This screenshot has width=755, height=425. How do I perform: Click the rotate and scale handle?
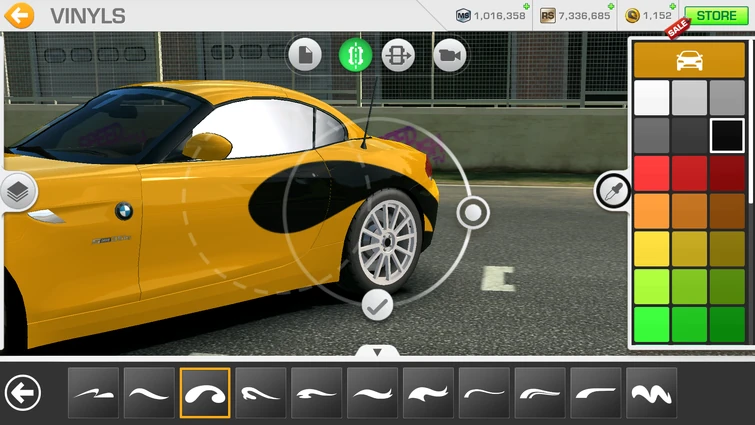tap(473, 212)
